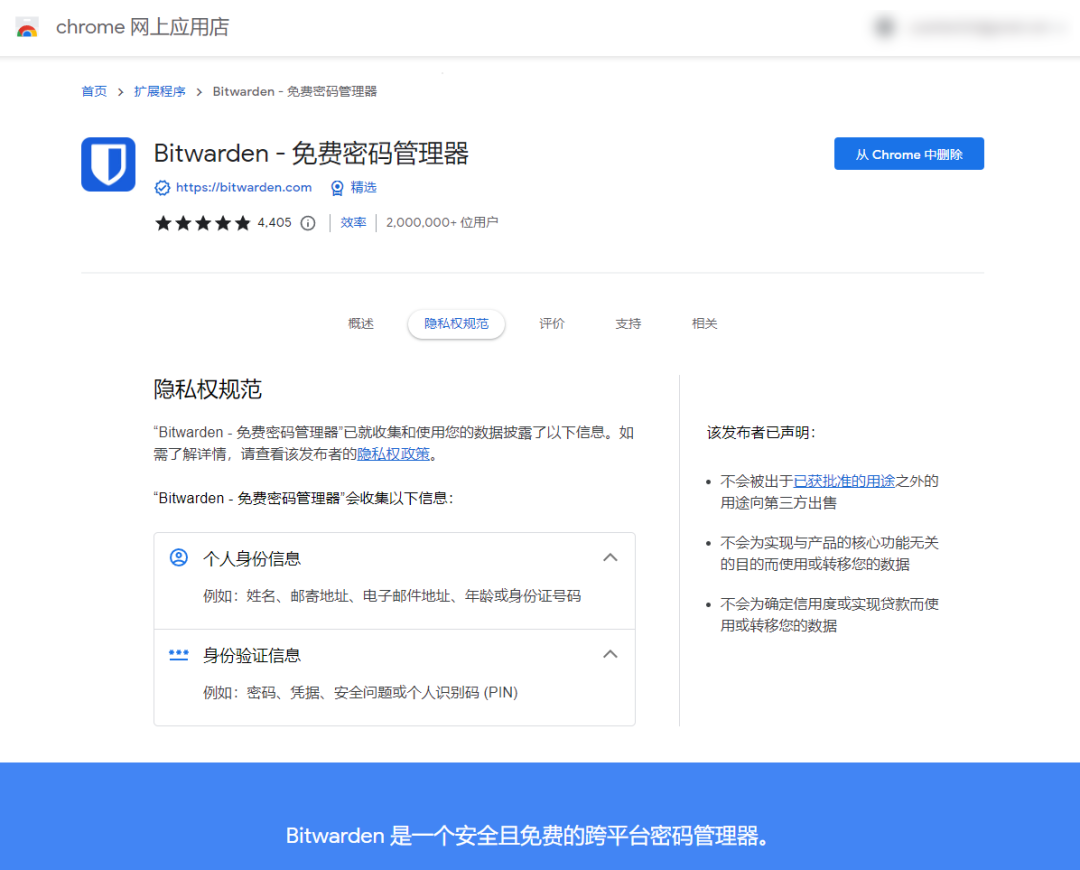This screenshot has width=1080, height=870.
Task: Click the 身份验证信息 row title
Action: [252, 655]
